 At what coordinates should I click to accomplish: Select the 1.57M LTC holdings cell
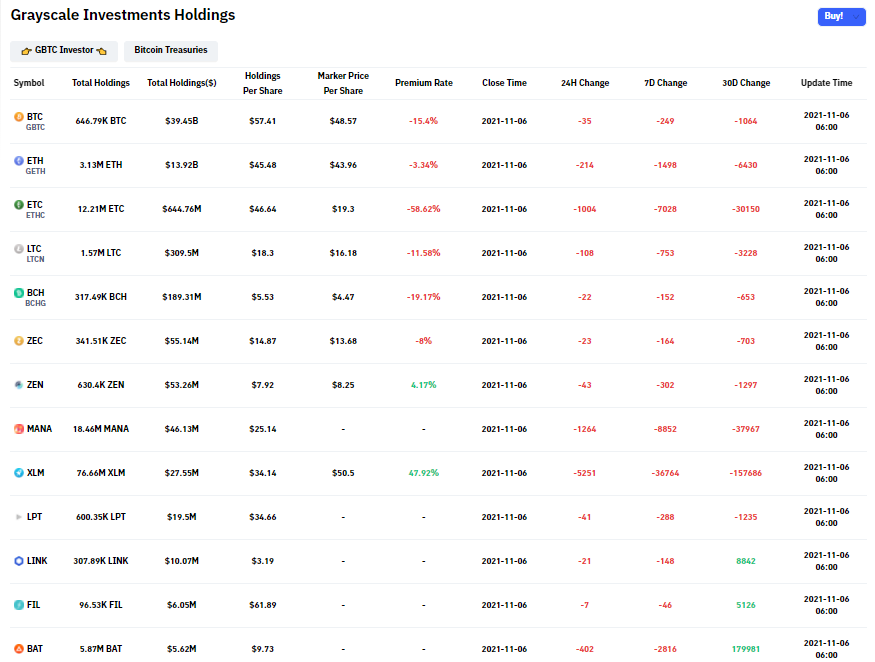tap(101, 253)
